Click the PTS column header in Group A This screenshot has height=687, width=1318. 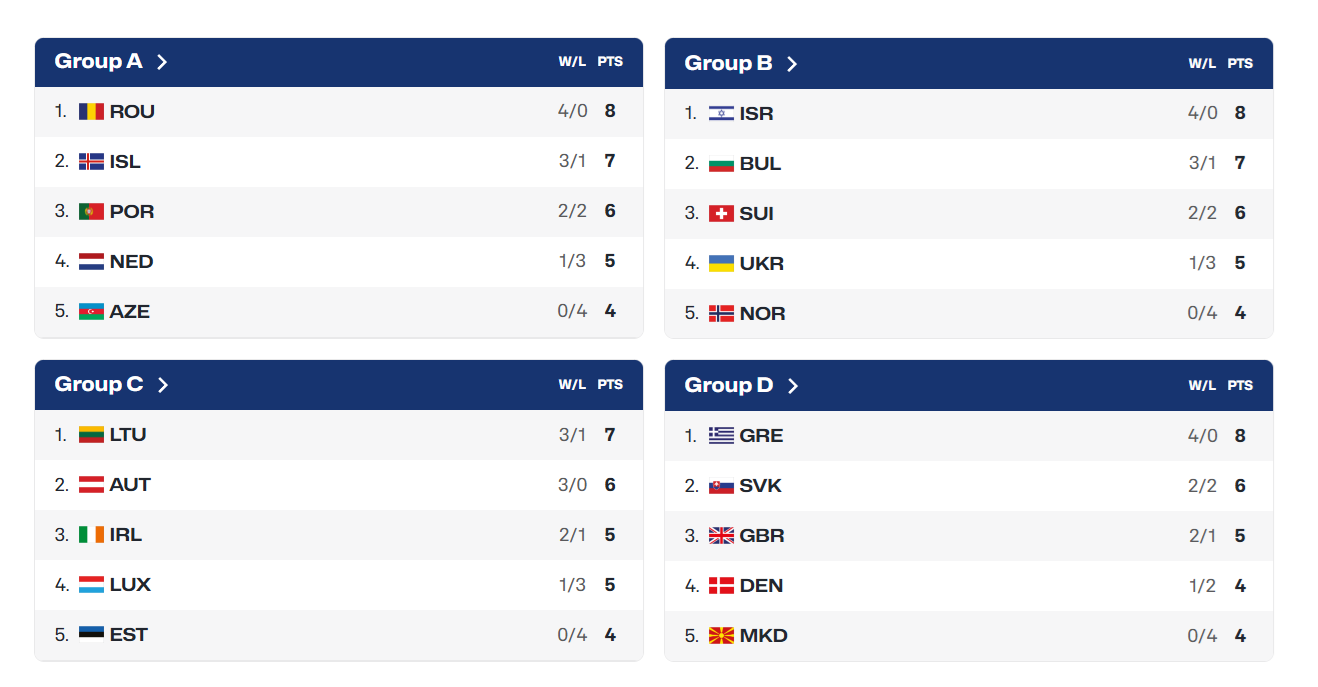click(610, 61)
